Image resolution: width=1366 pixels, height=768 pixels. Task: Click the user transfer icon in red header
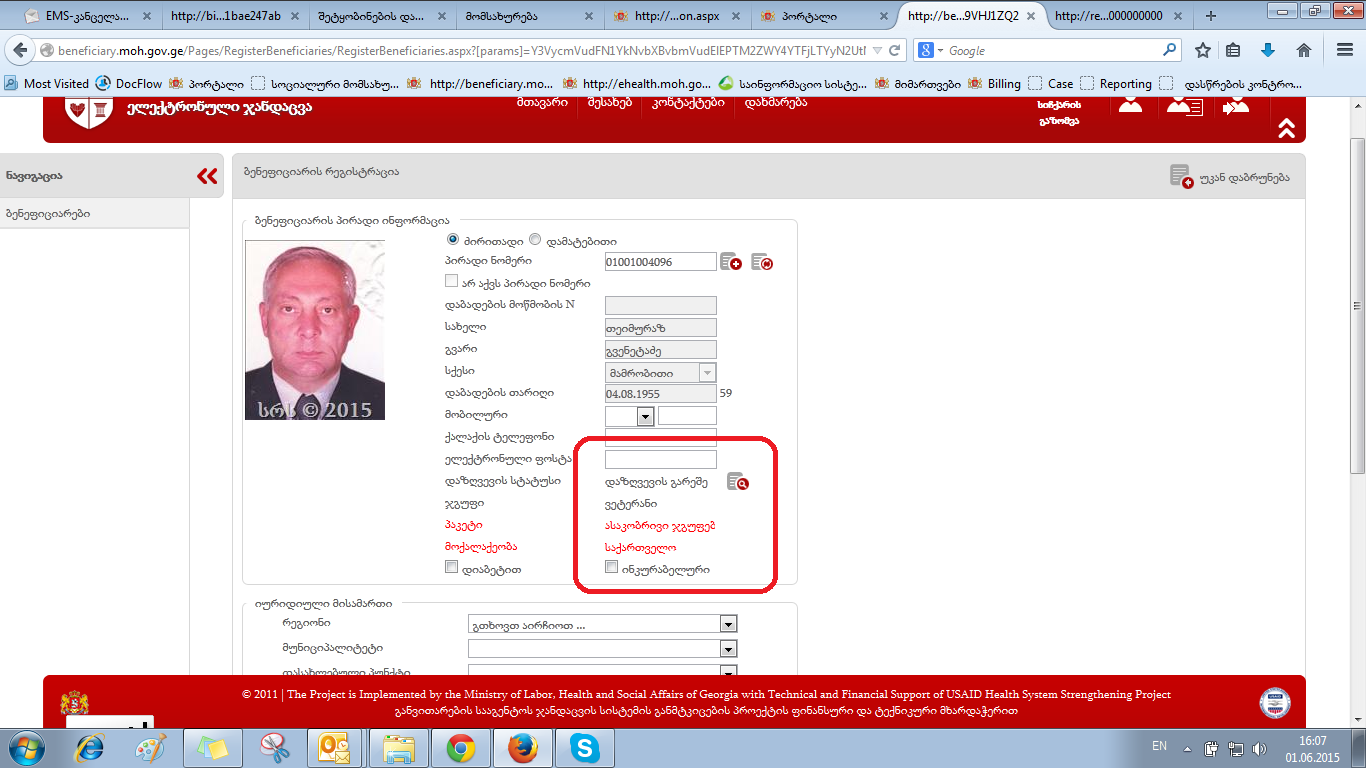click(1236, 104)
